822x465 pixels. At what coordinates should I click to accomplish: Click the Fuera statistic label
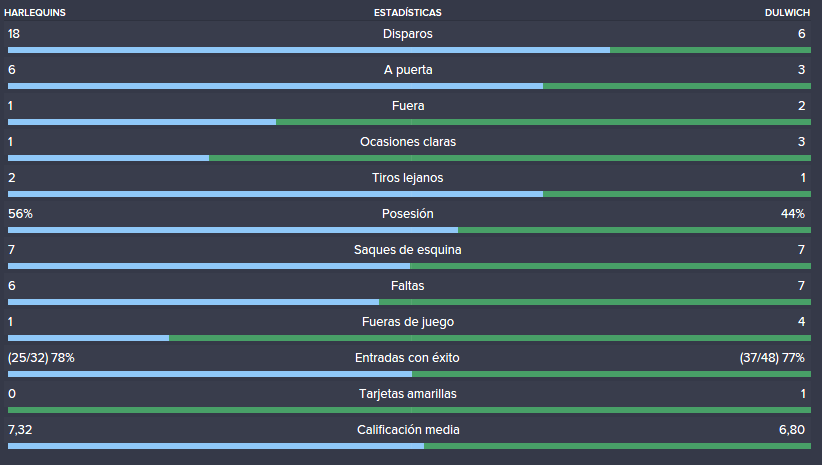(408, 106)
